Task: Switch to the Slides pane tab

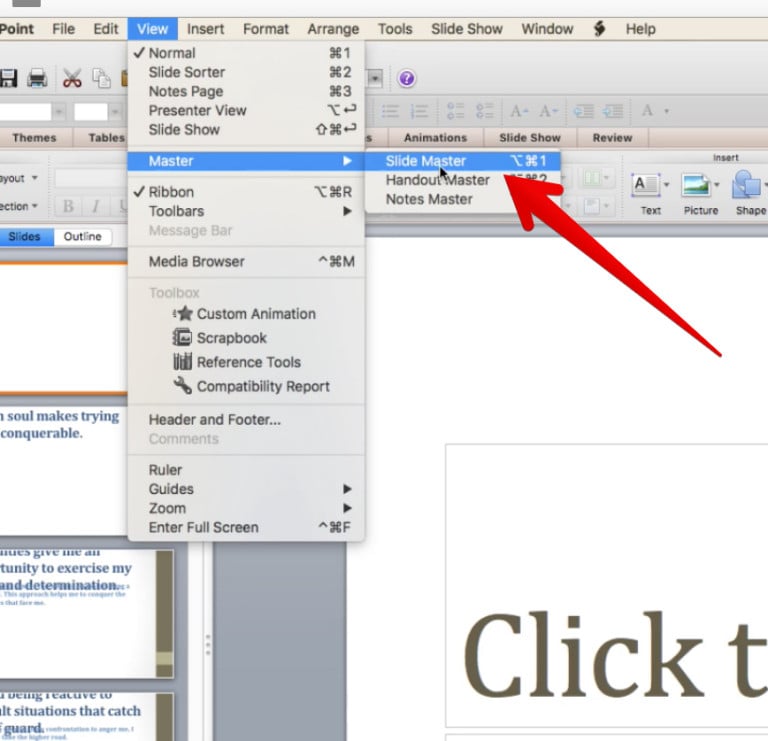Action: (x=24, y=237)
